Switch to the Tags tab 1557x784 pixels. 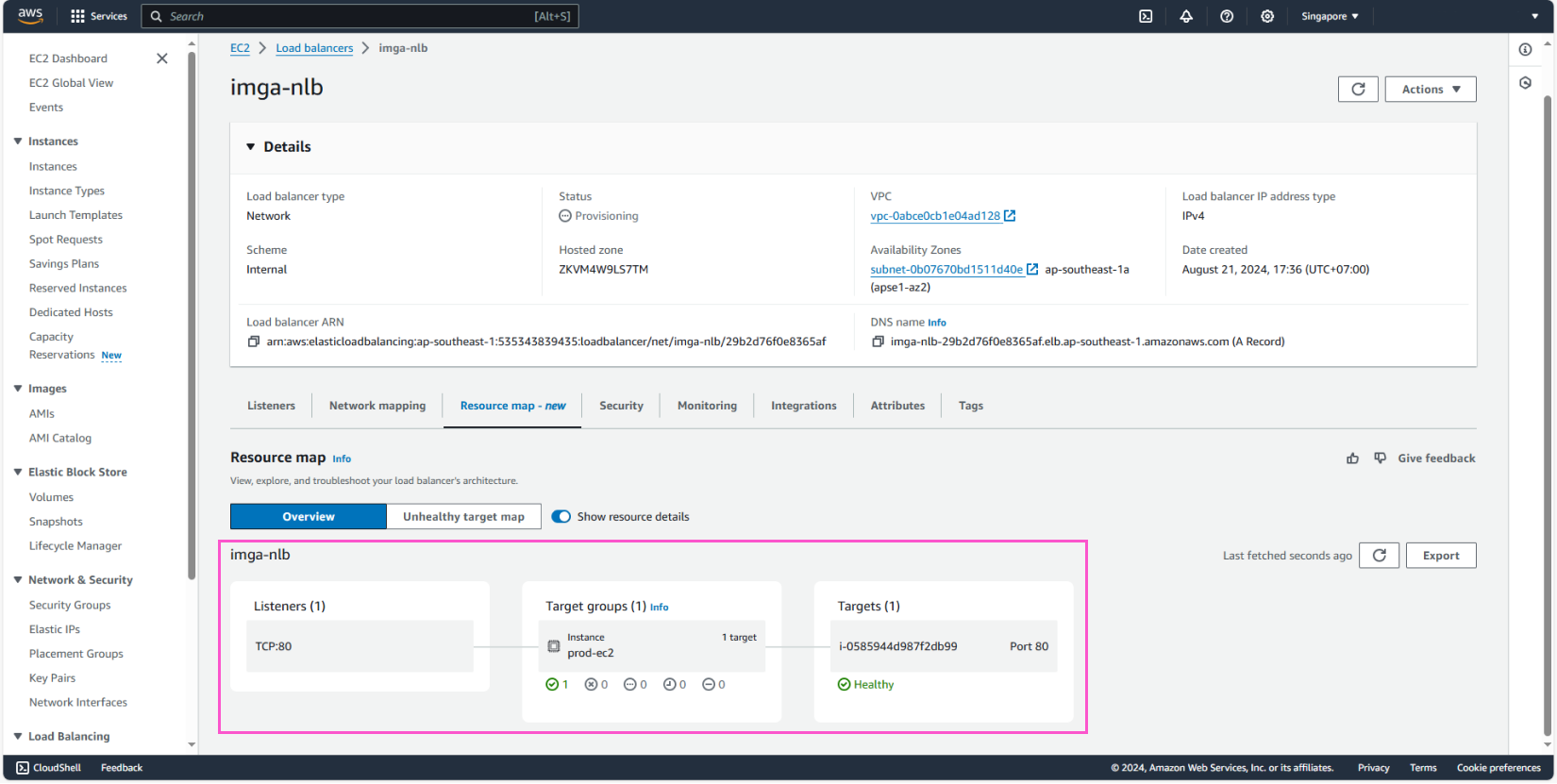pyautogui.click(x=971, y=406)
